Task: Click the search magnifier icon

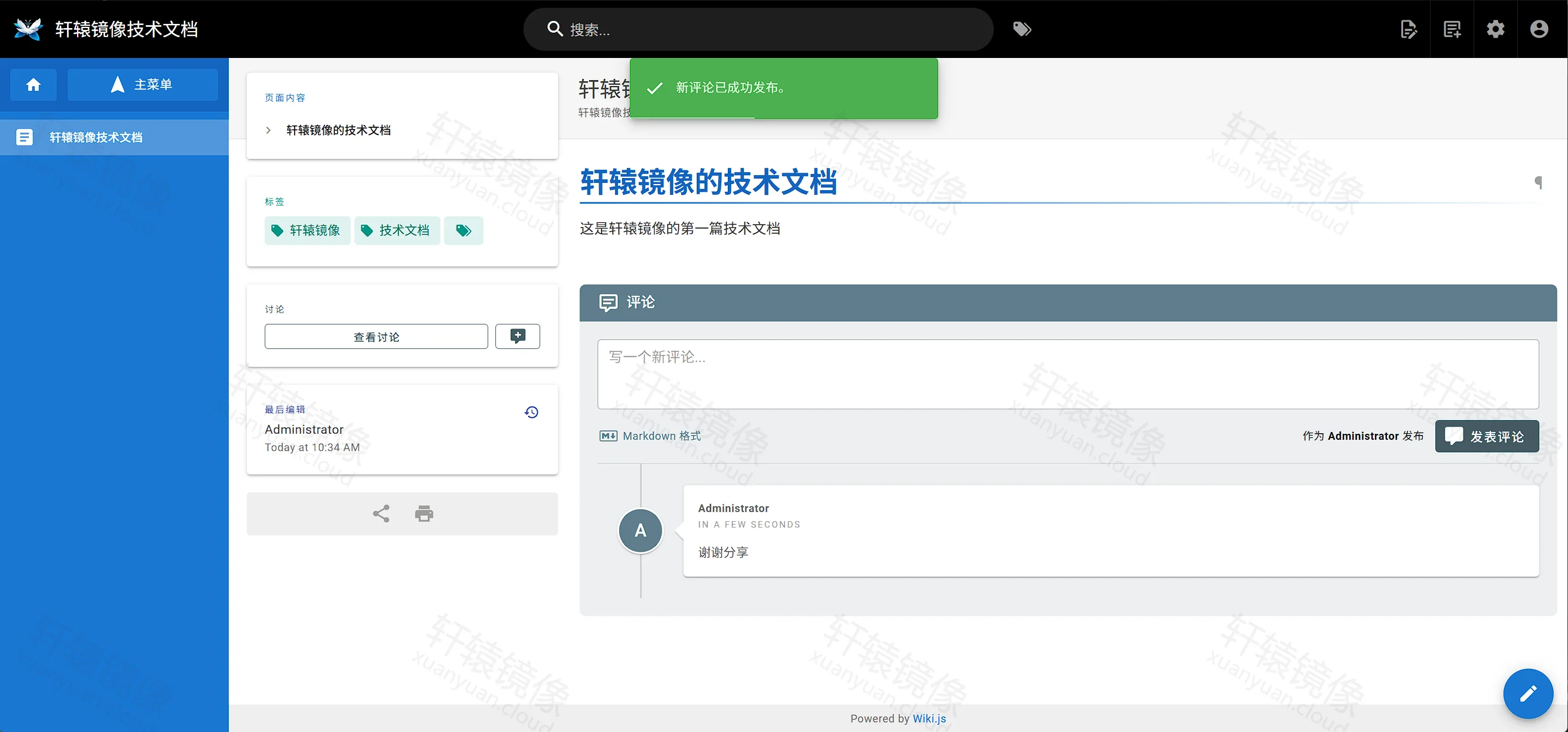Action: (x=555, y=29)
